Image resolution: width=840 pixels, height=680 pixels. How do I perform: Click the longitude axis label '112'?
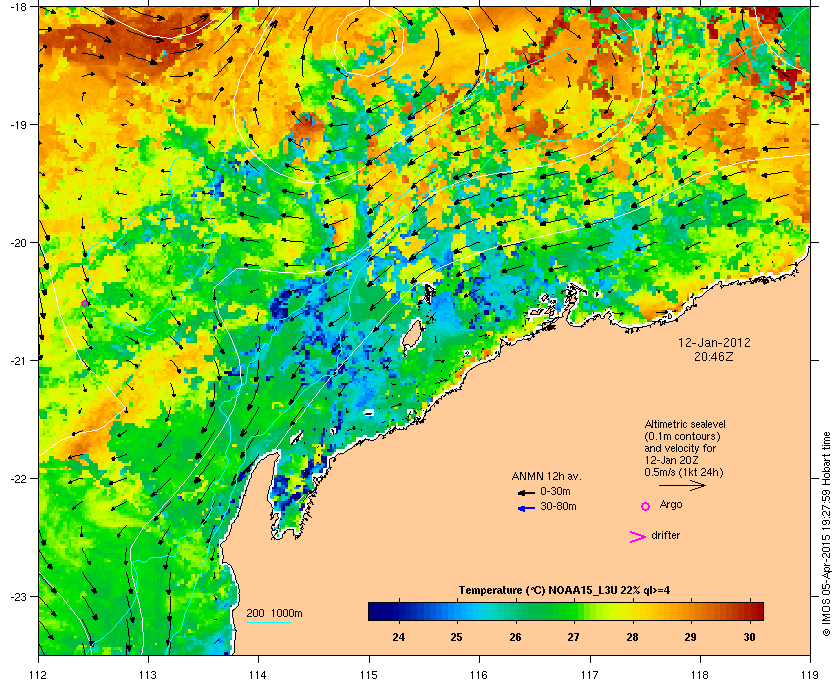(39, 675)
